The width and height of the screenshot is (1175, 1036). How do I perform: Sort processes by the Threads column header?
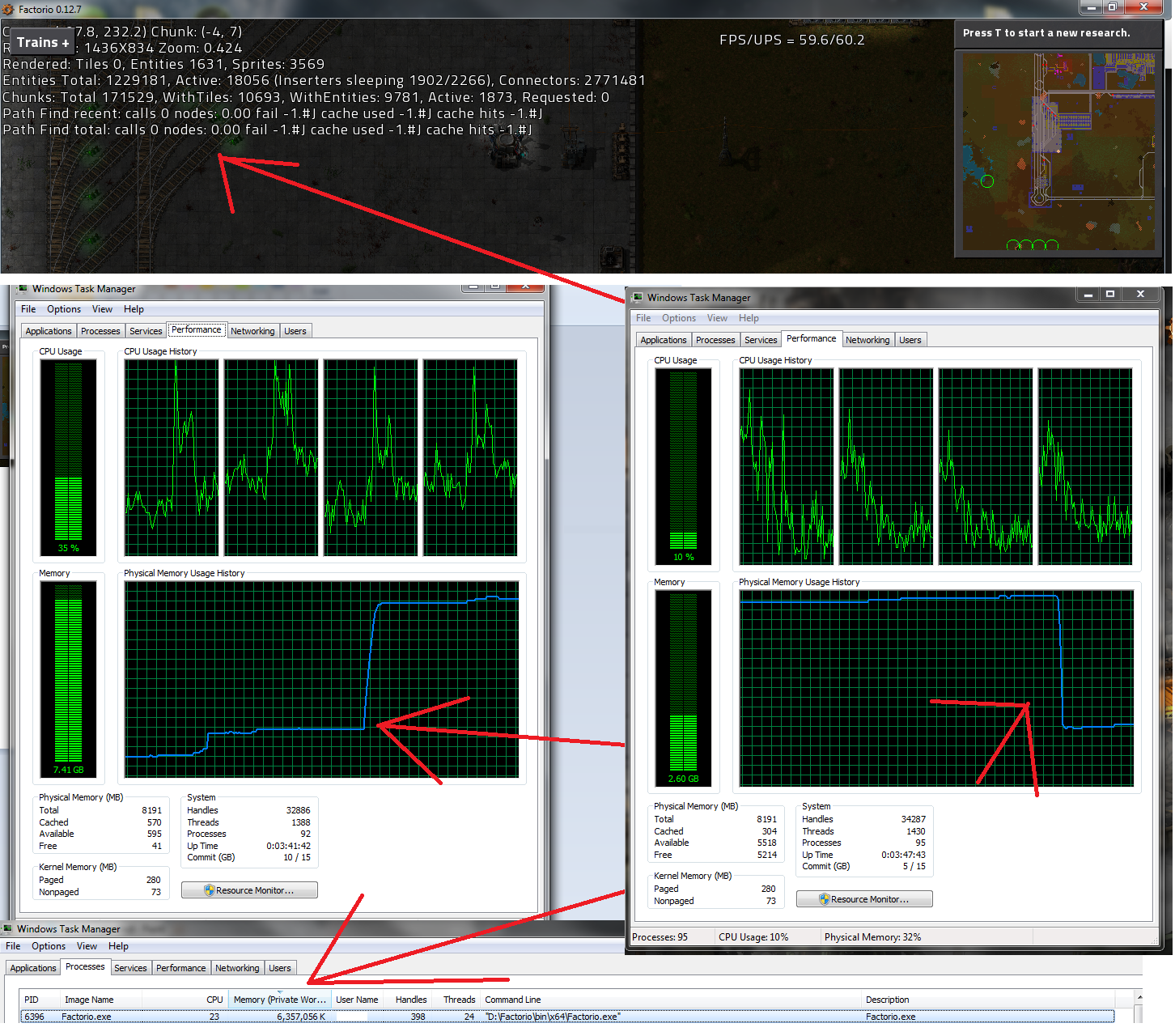(456, 1000)
